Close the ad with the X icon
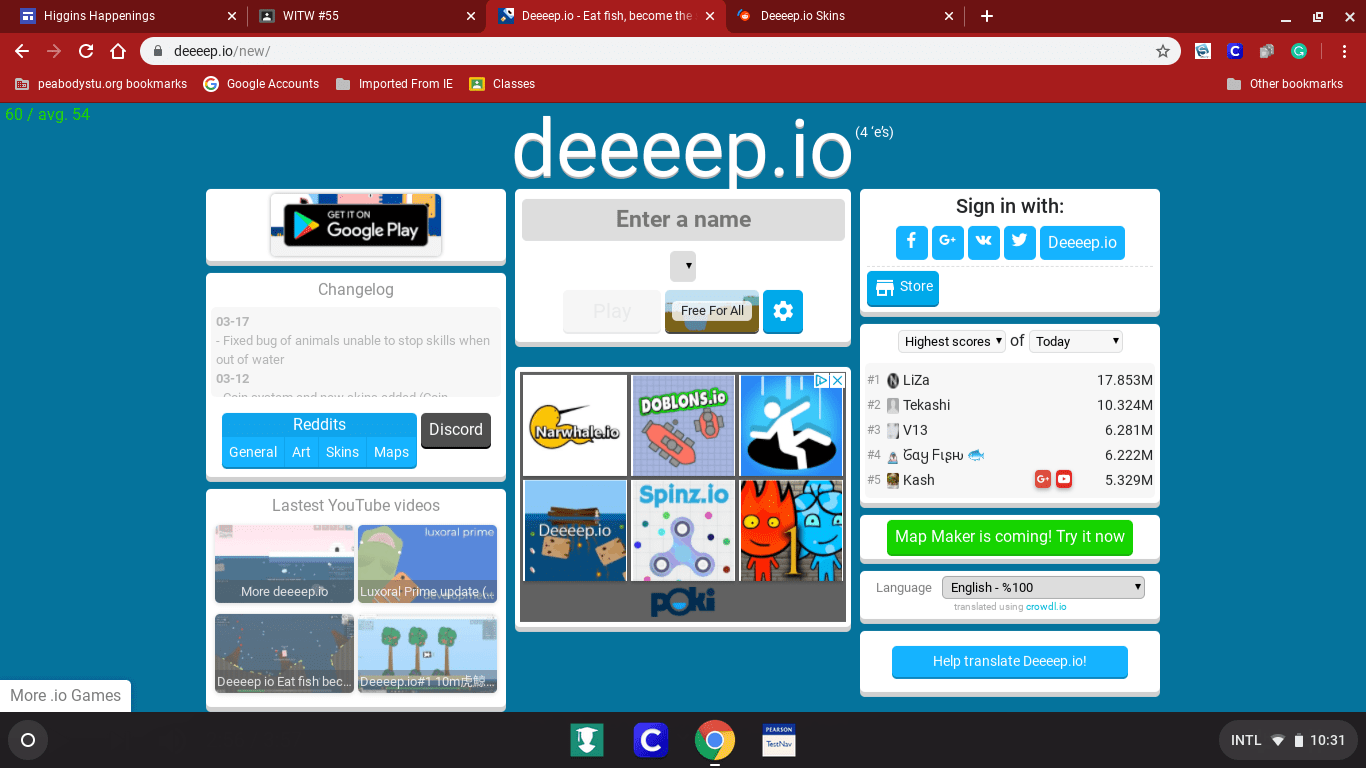Viewport: 1366px width, 768px height. click(838, 381)
